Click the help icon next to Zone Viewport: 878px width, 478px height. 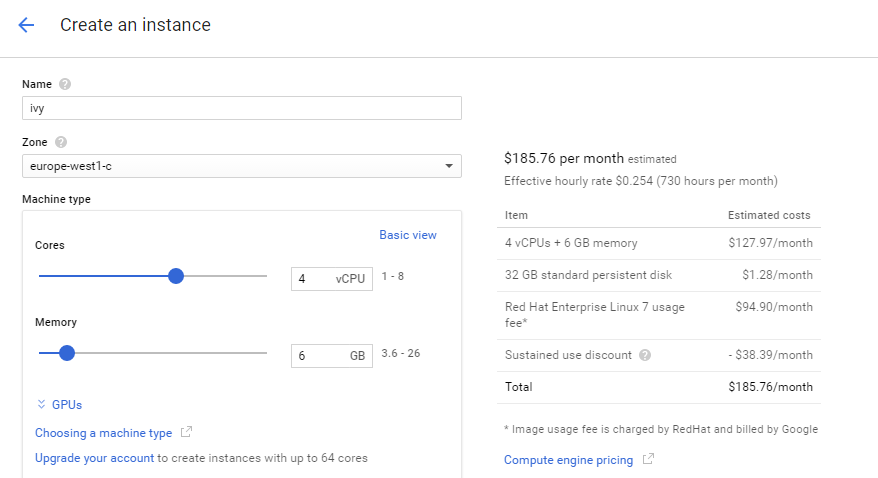(x=61, y=143)
